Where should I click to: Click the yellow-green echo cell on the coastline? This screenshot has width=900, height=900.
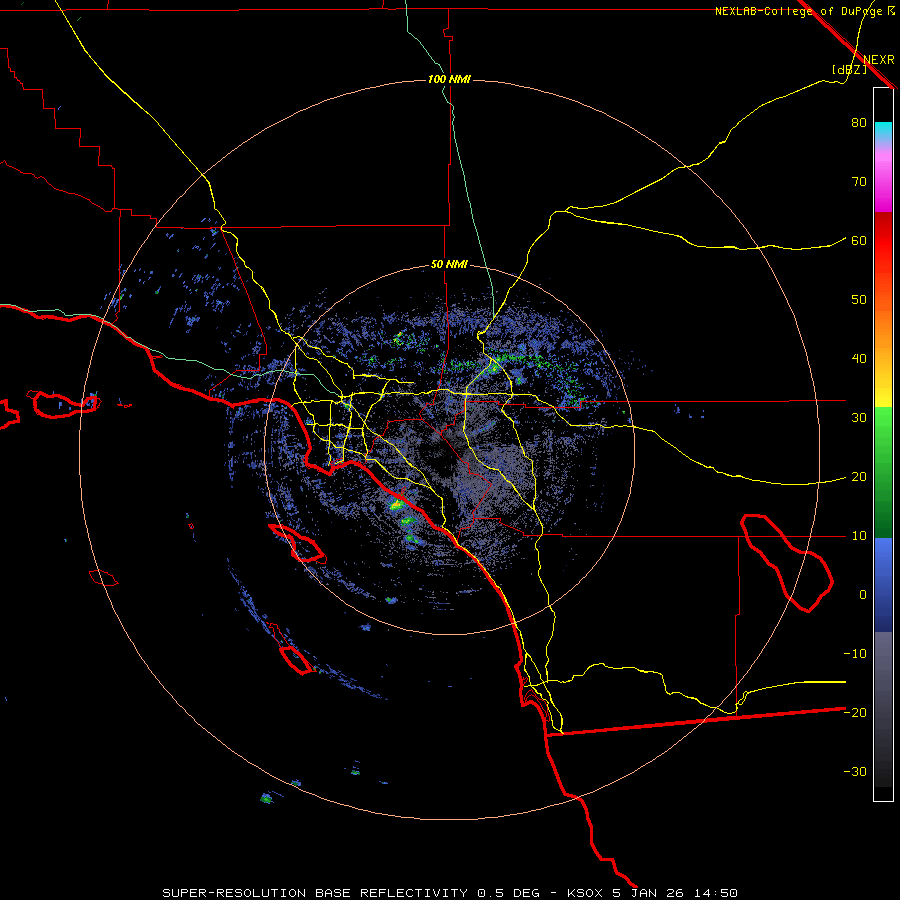pyautogui.click(x=396, y=505)
